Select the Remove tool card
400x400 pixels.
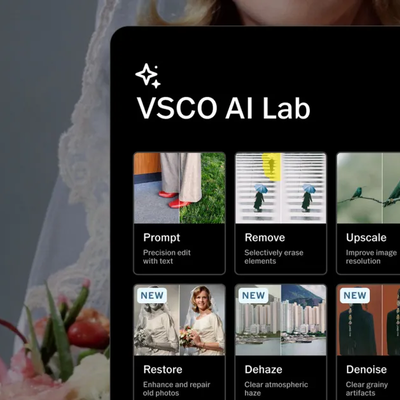(281, 213)
